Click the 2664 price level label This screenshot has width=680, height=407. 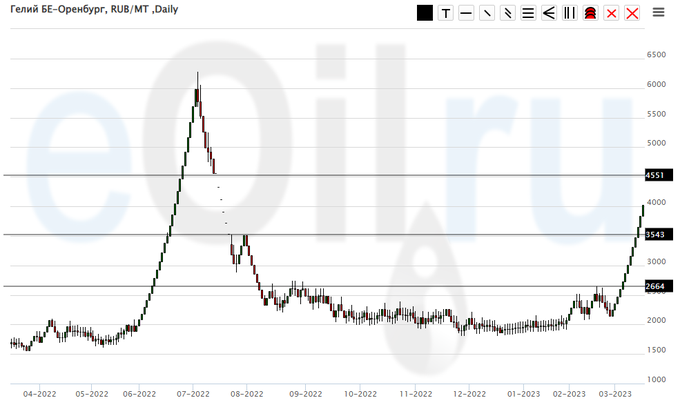click(655, 287)
